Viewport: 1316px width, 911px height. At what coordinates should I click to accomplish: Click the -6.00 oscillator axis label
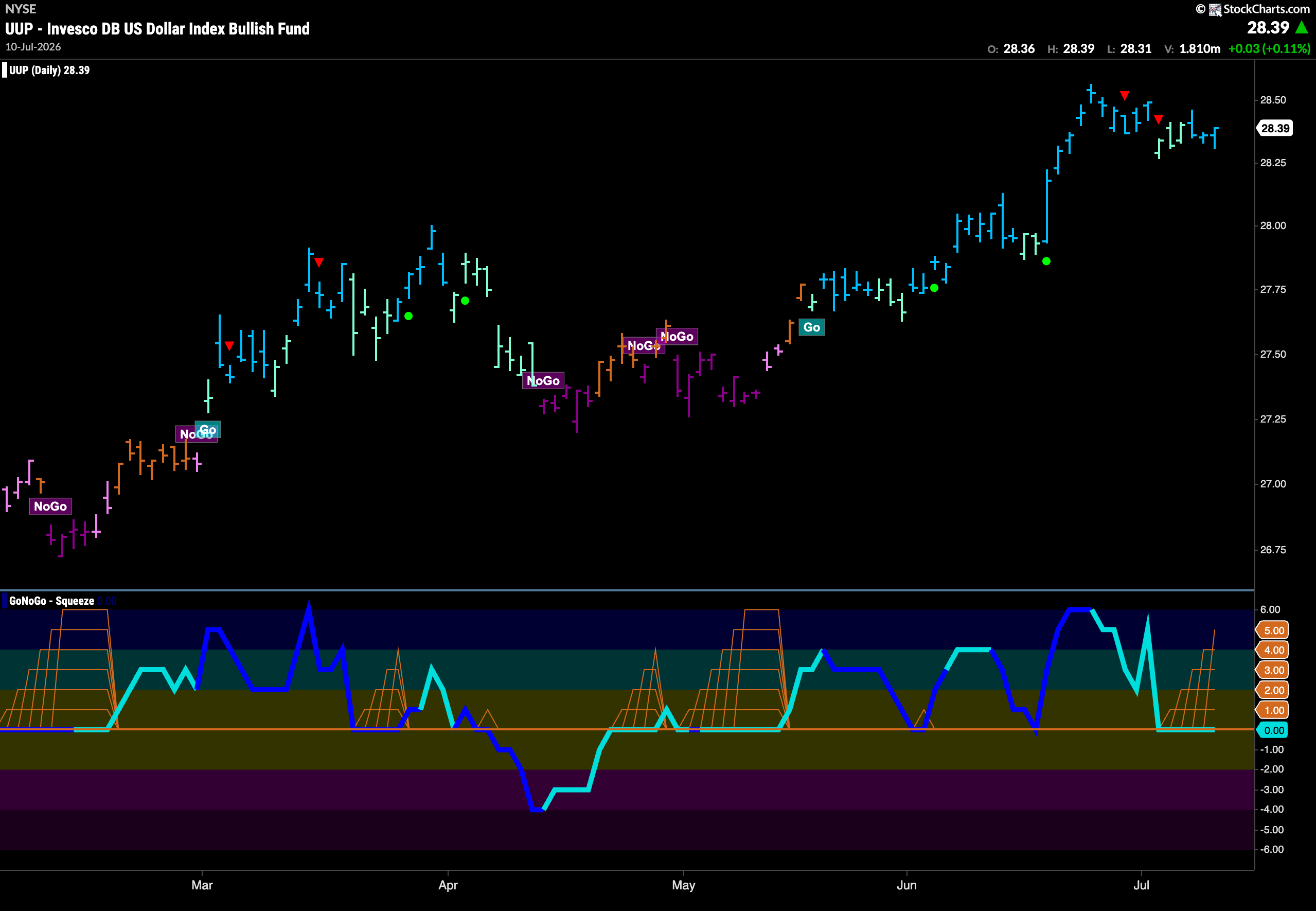(1272, 849)
